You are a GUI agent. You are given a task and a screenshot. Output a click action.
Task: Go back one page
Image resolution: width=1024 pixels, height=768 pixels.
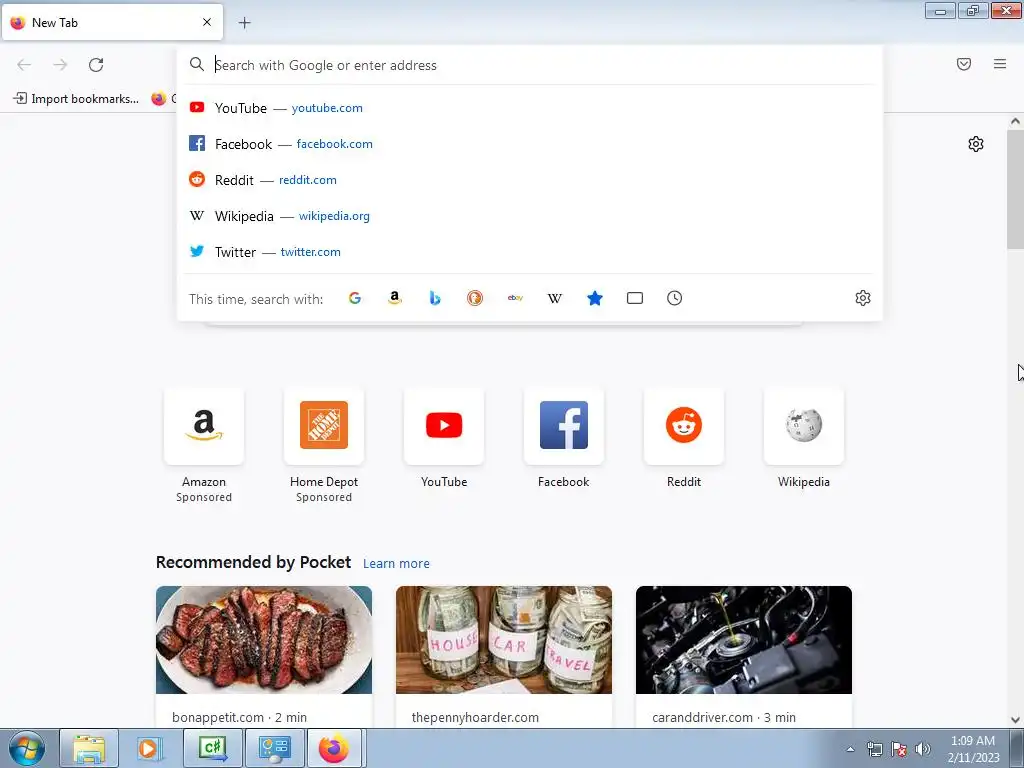(24, 65)
